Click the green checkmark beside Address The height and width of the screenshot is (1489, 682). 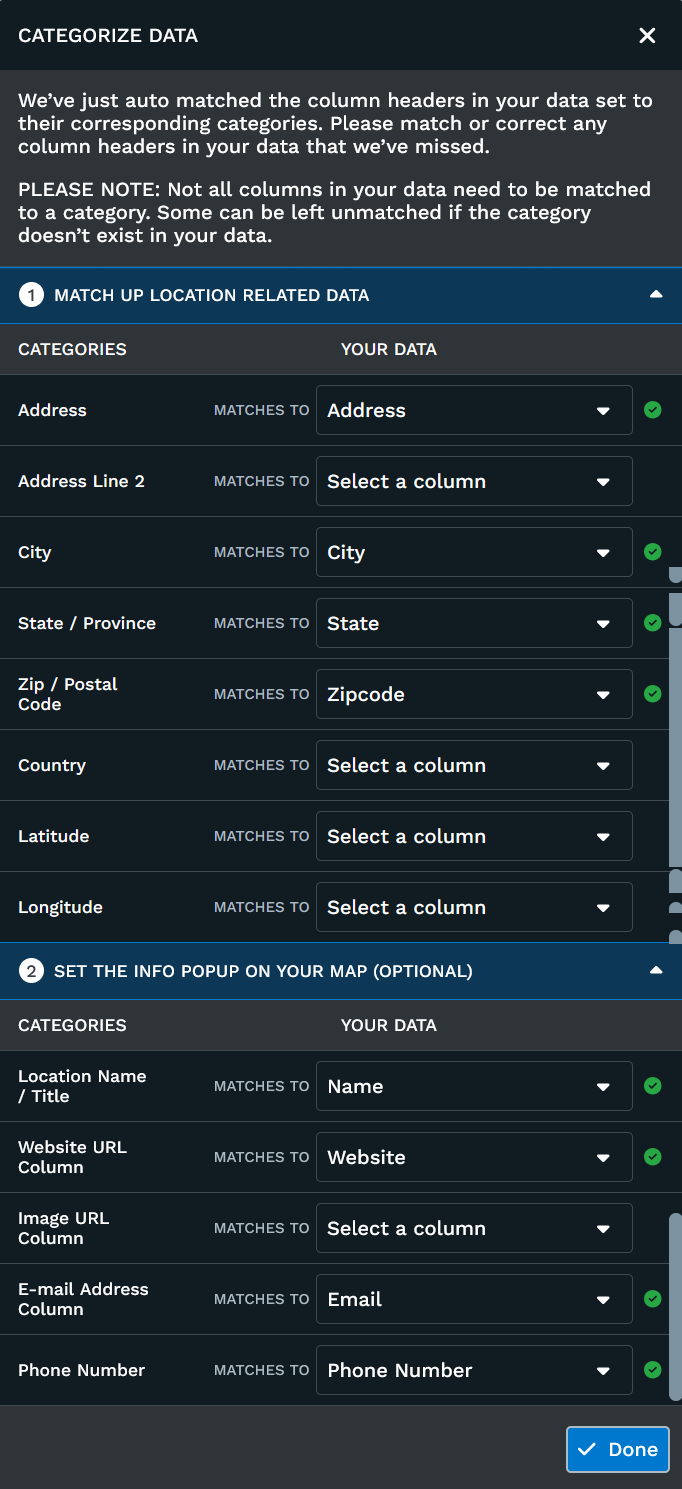click(653, 410)
